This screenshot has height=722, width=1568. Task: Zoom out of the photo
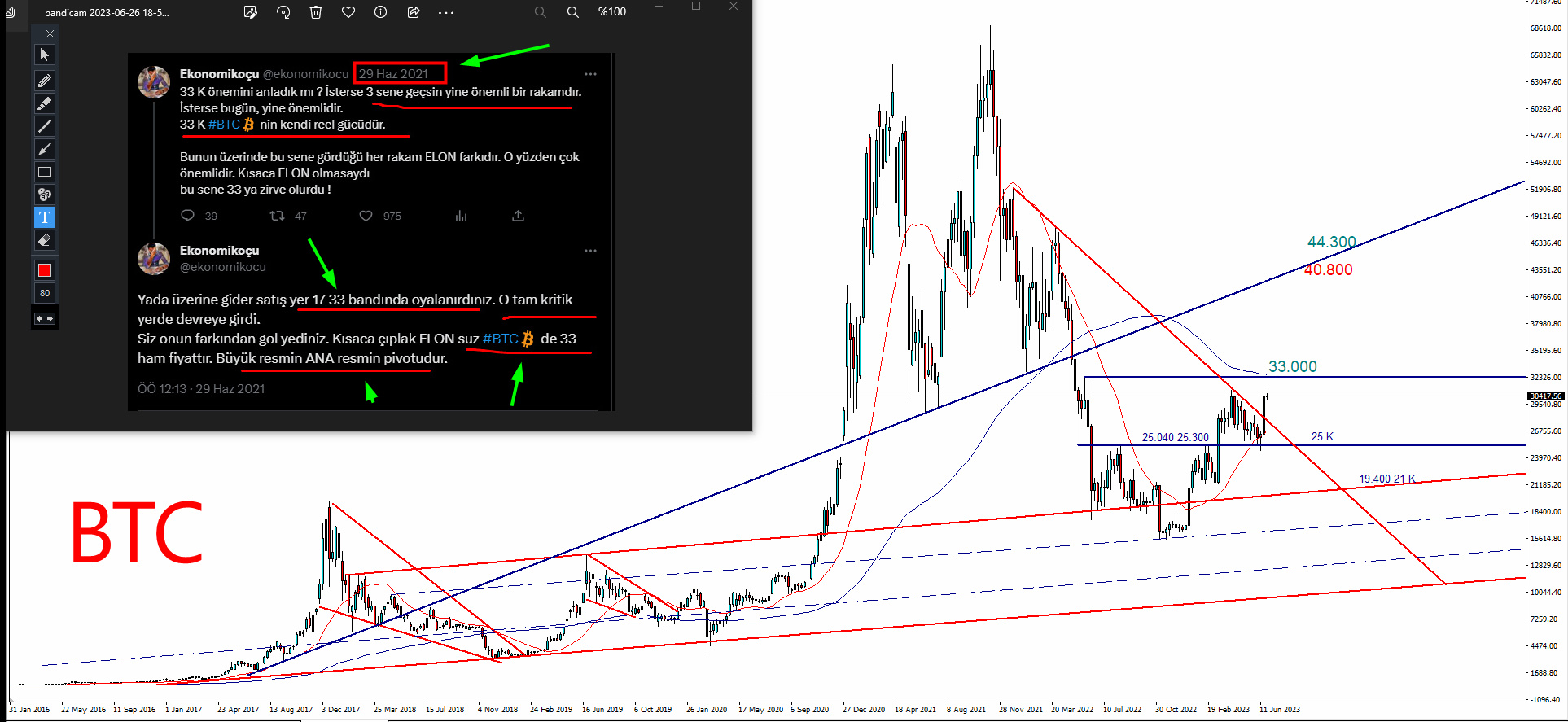[541, 12]
